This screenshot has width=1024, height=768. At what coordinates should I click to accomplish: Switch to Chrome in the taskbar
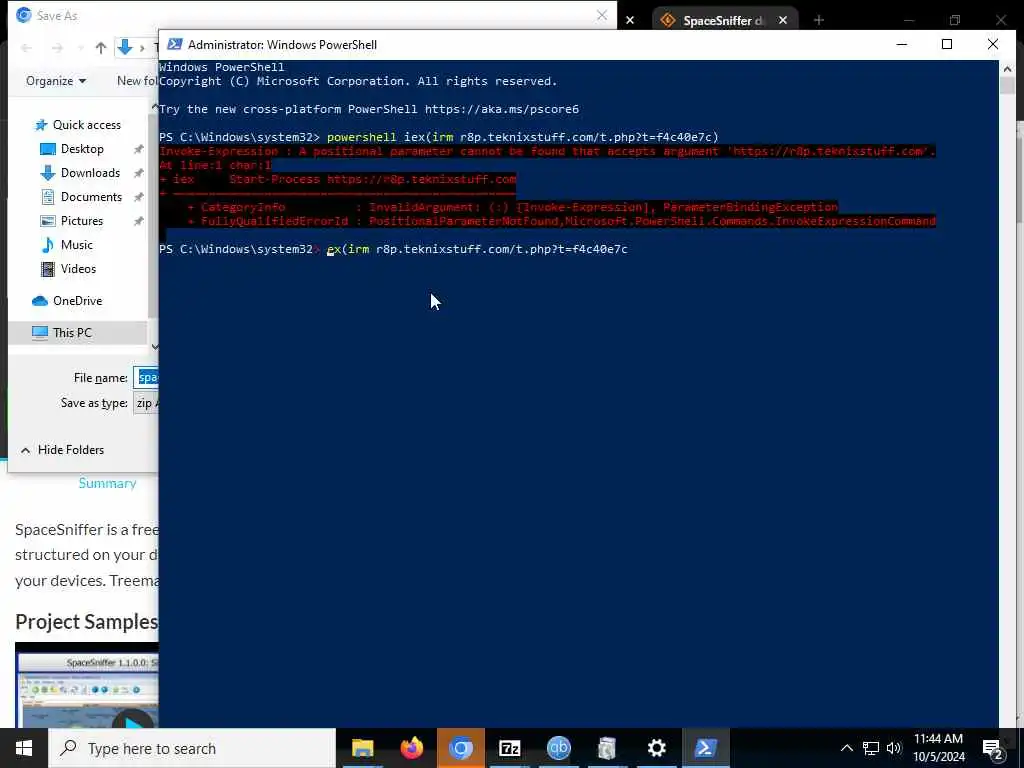point(460,748)
